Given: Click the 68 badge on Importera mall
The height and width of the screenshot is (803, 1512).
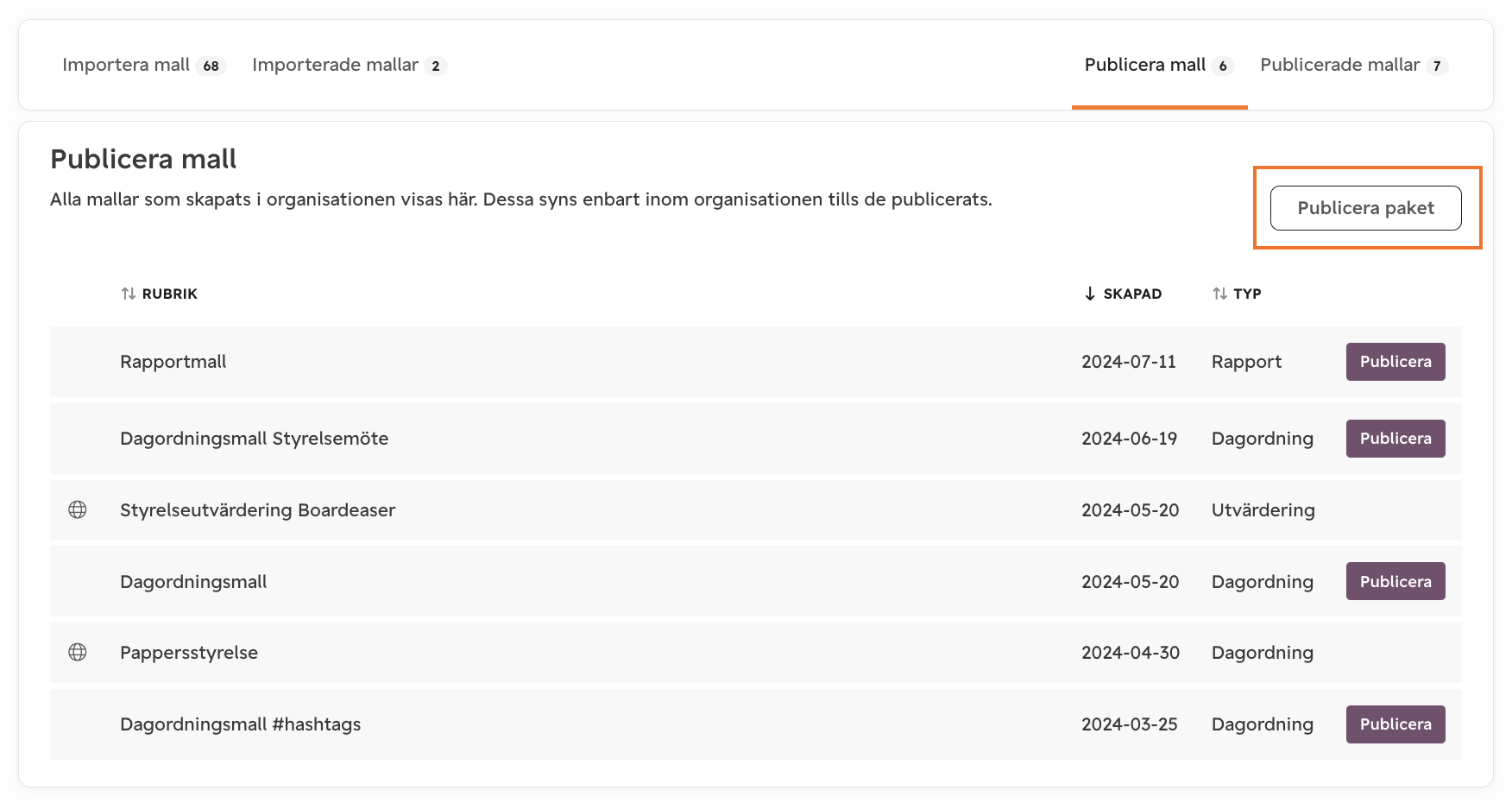Looking at the screenshot, I should tap(211, 66).
